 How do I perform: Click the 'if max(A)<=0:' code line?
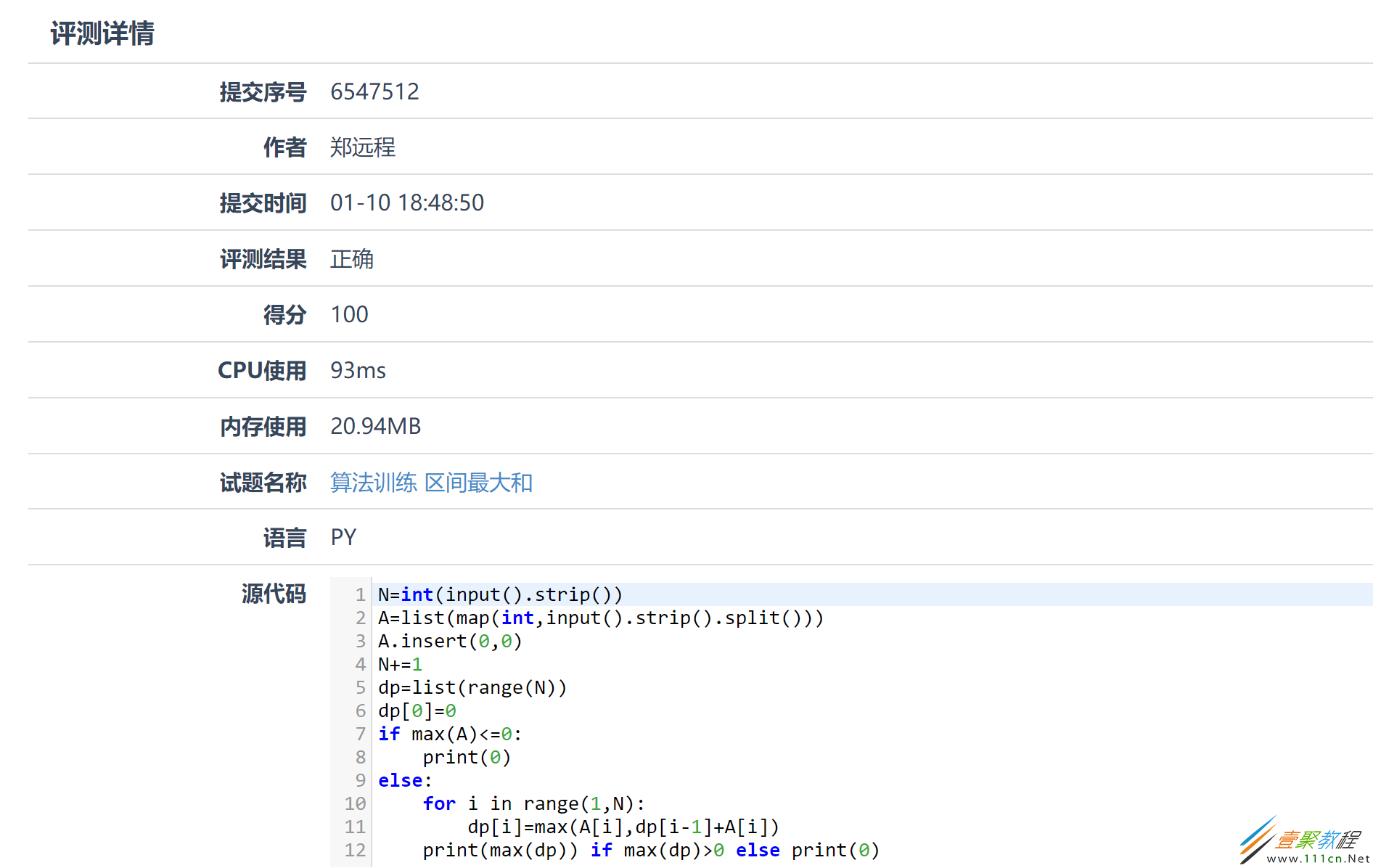pos(449,734)
